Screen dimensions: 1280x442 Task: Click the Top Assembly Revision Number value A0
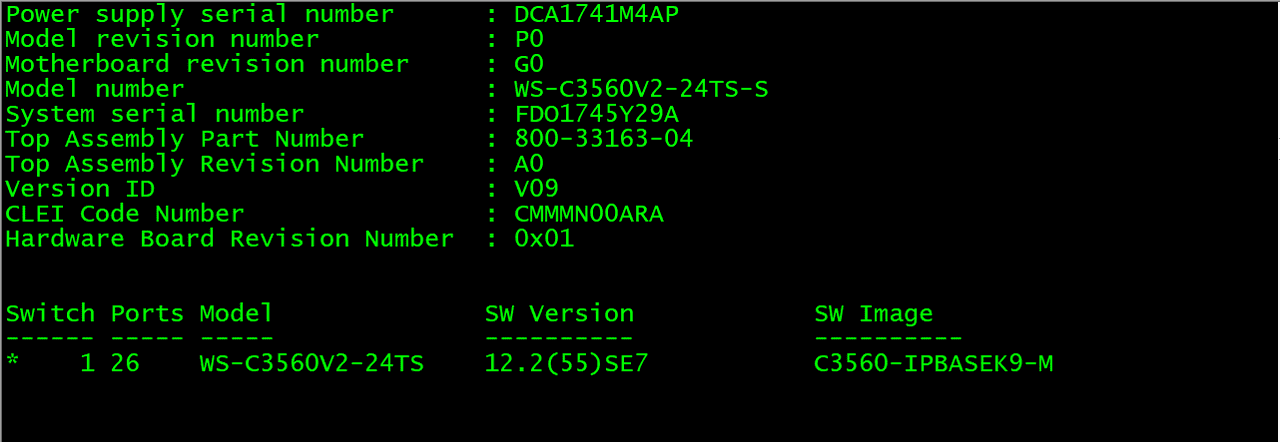point(529,164)
